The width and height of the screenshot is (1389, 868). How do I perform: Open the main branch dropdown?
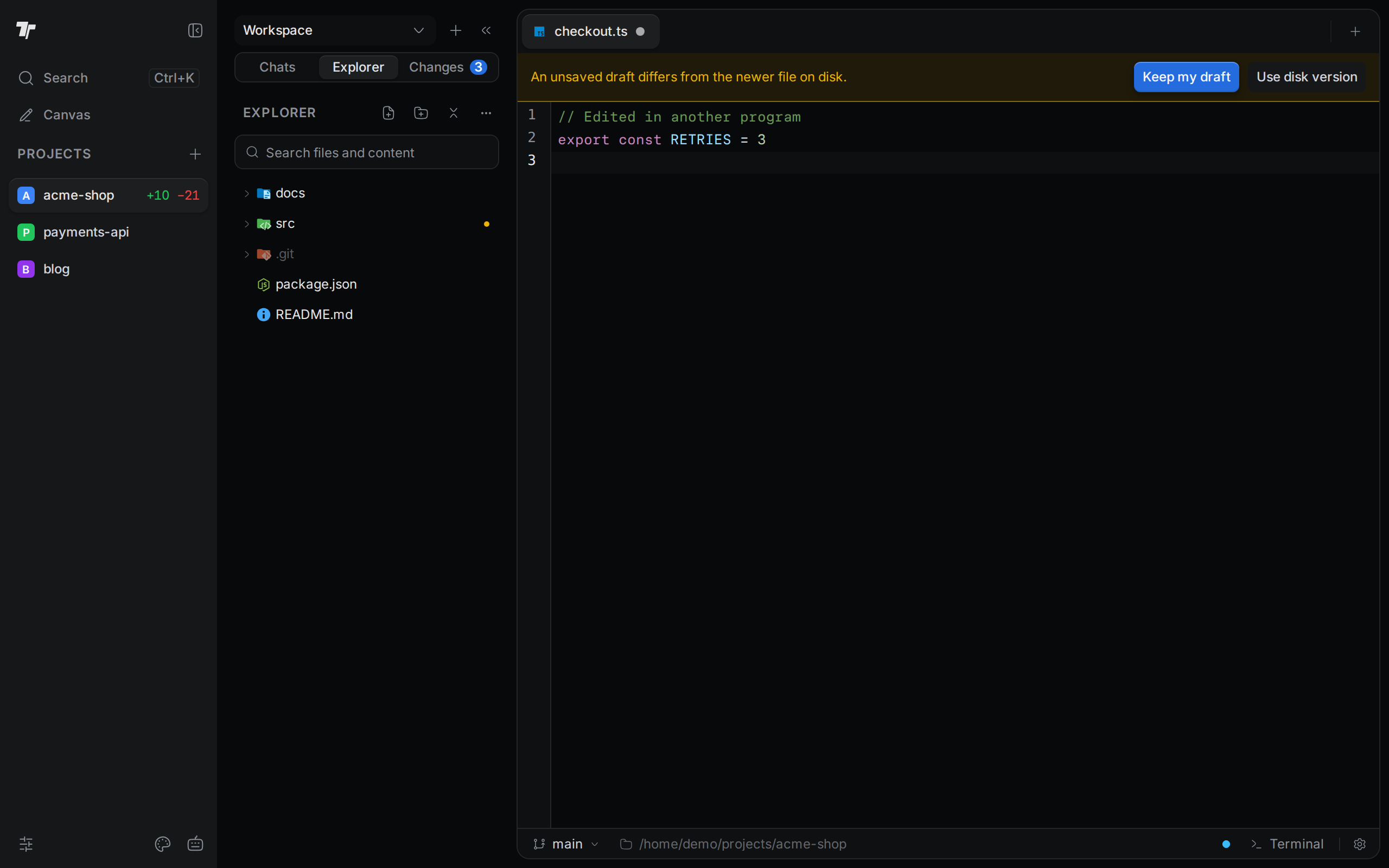tap(566, 844)
